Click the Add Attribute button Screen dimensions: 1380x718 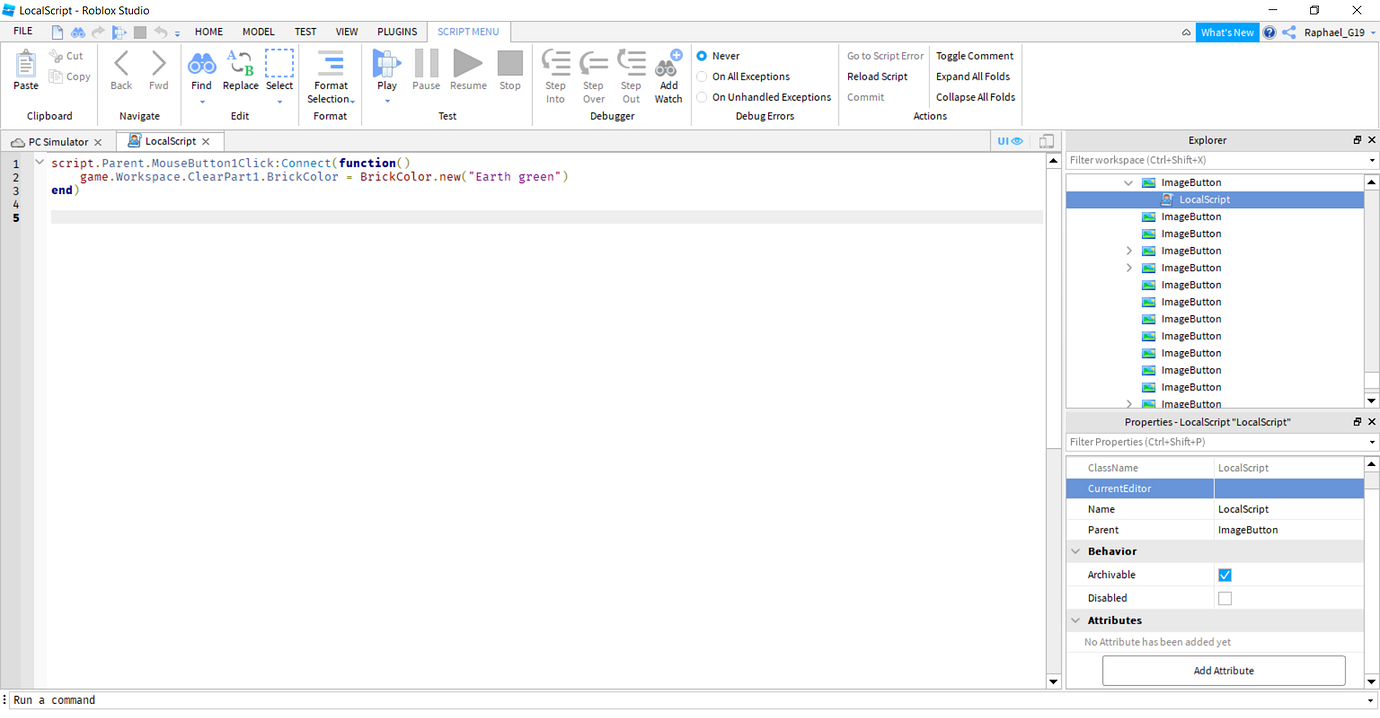click(1223, 671)
